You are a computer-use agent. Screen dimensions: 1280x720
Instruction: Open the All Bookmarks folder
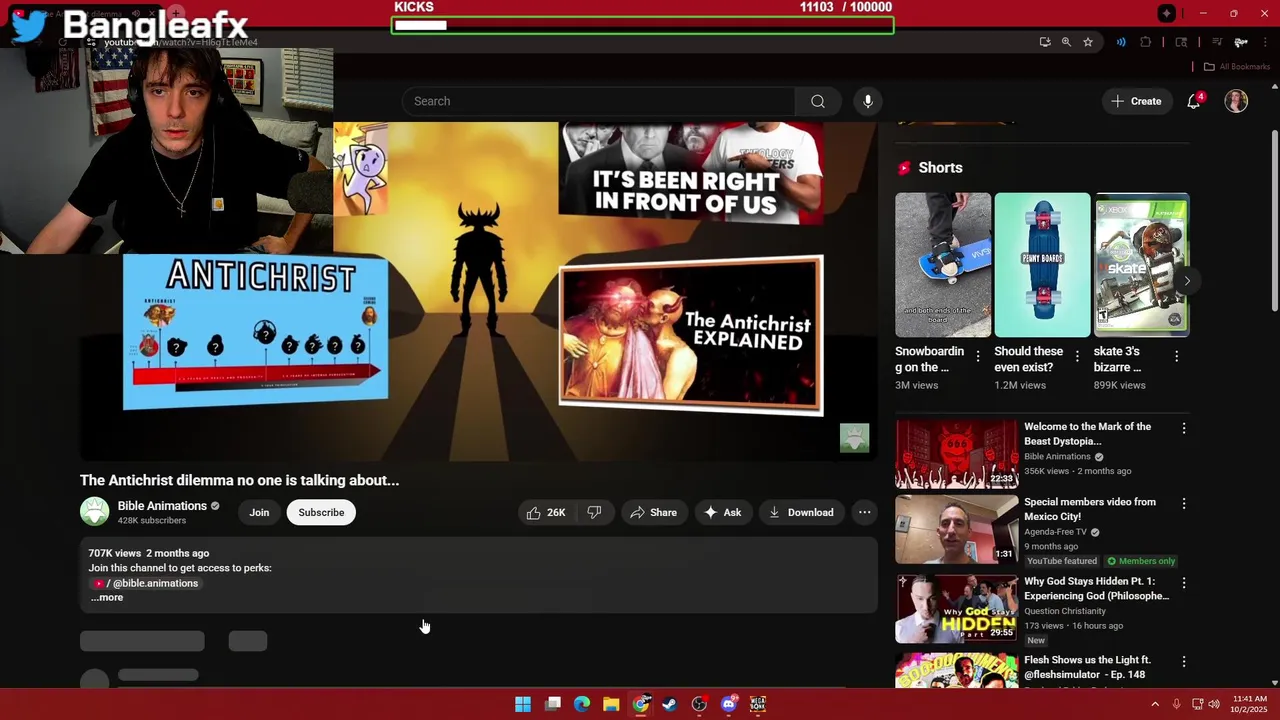[x=1237, y=67]
